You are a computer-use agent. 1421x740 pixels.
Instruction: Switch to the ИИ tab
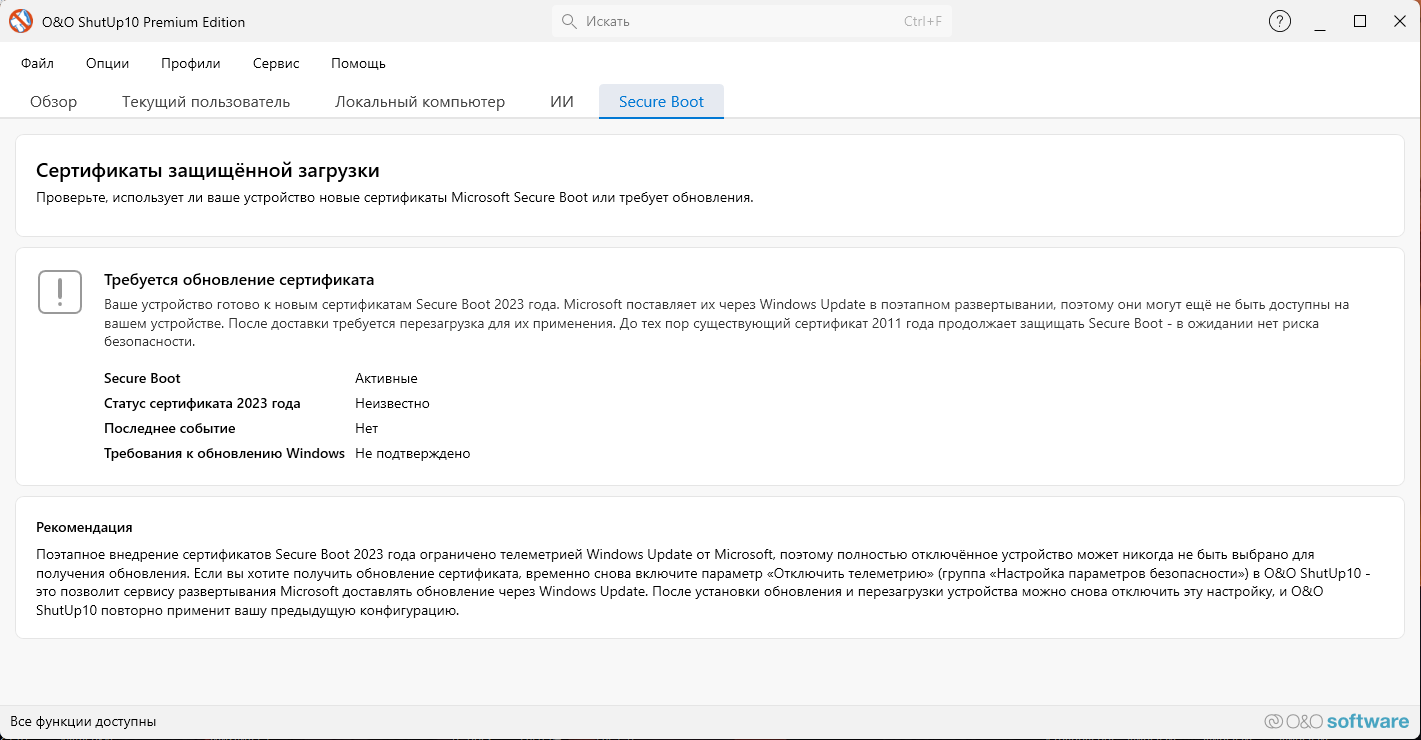(x=562, y=102)
